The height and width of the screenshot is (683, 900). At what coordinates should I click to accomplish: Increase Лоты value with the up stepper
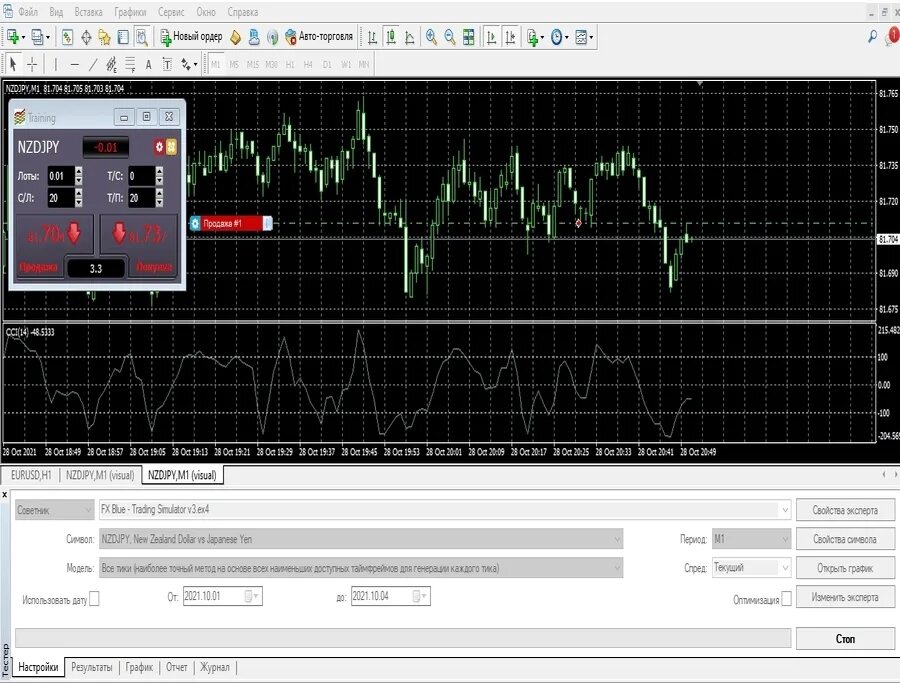(x=78, y=172)
